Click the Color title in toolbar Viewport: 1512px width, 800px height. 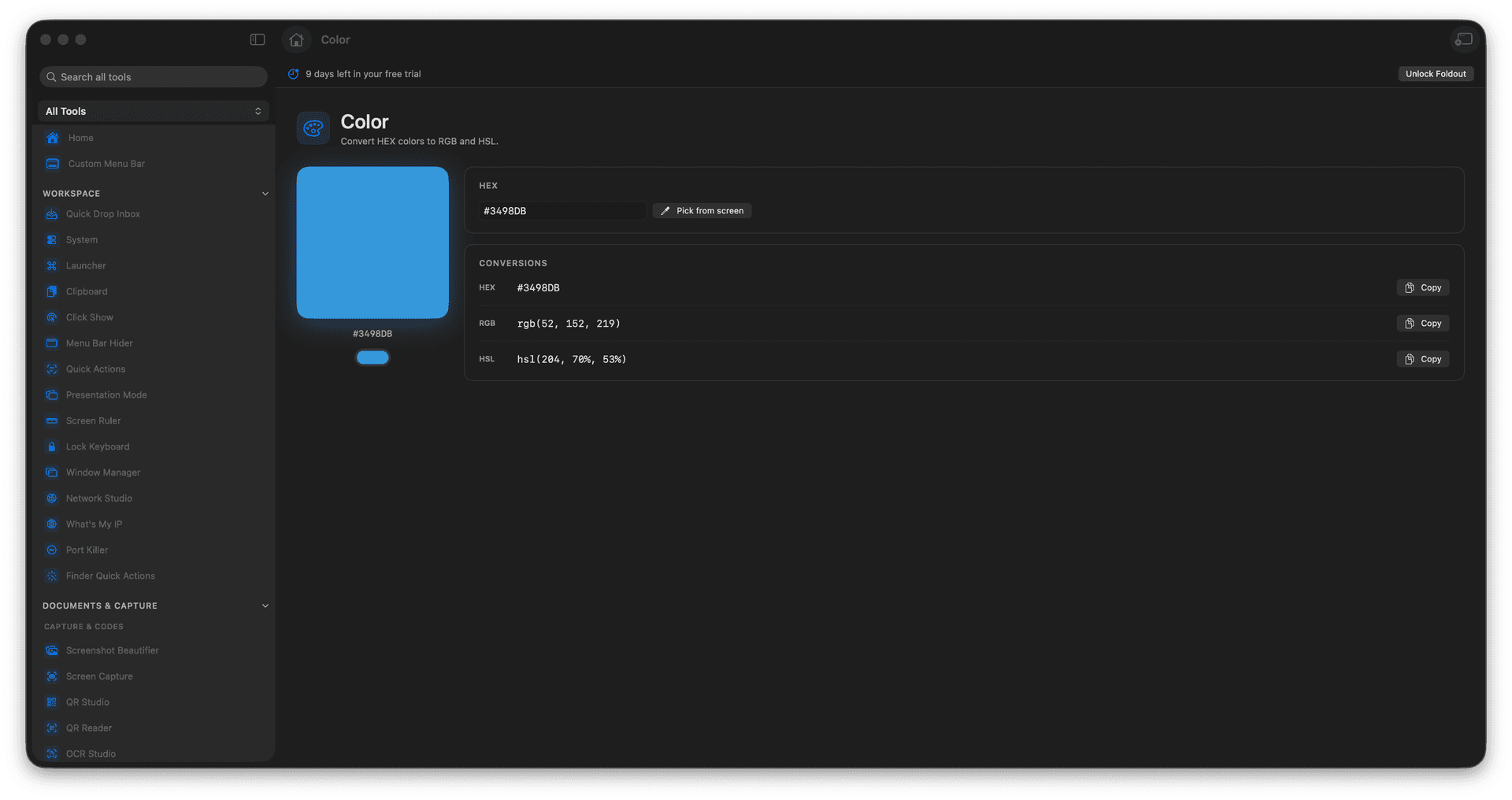(335, 39)
